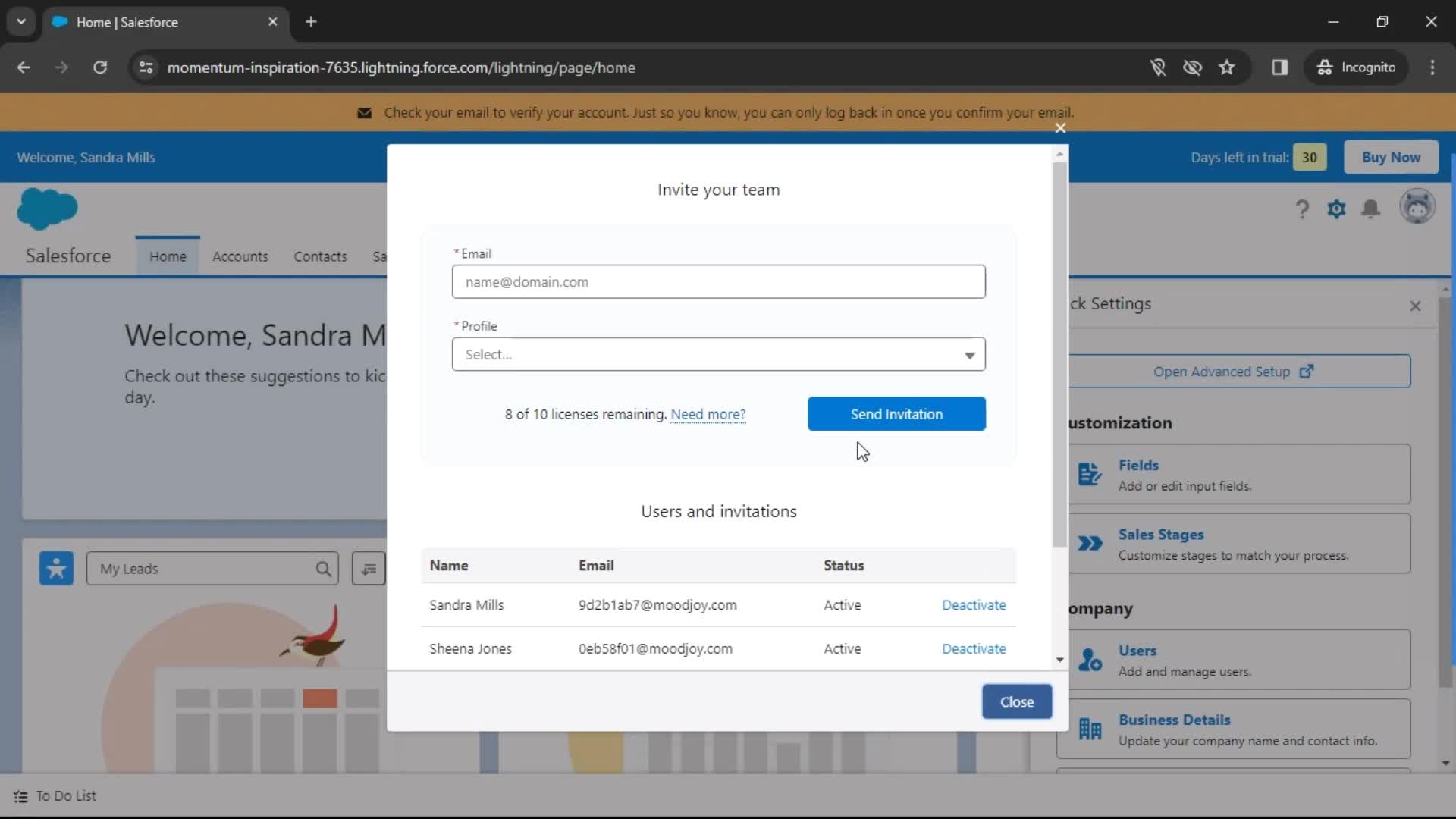This screenshot has width=1456, height=819.
Task: Close the Invite your team modal with X
Action: coord(1060,128)
